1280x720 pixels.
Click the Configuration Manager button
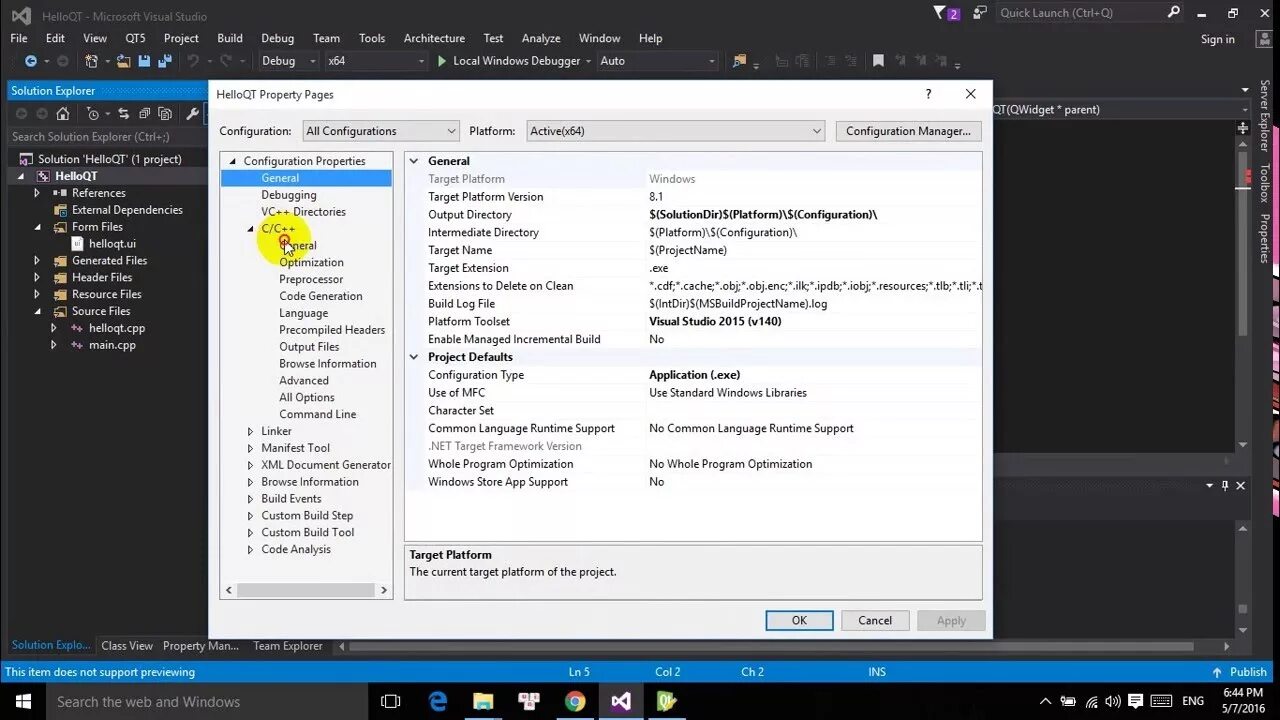click(x=908, y=131)
